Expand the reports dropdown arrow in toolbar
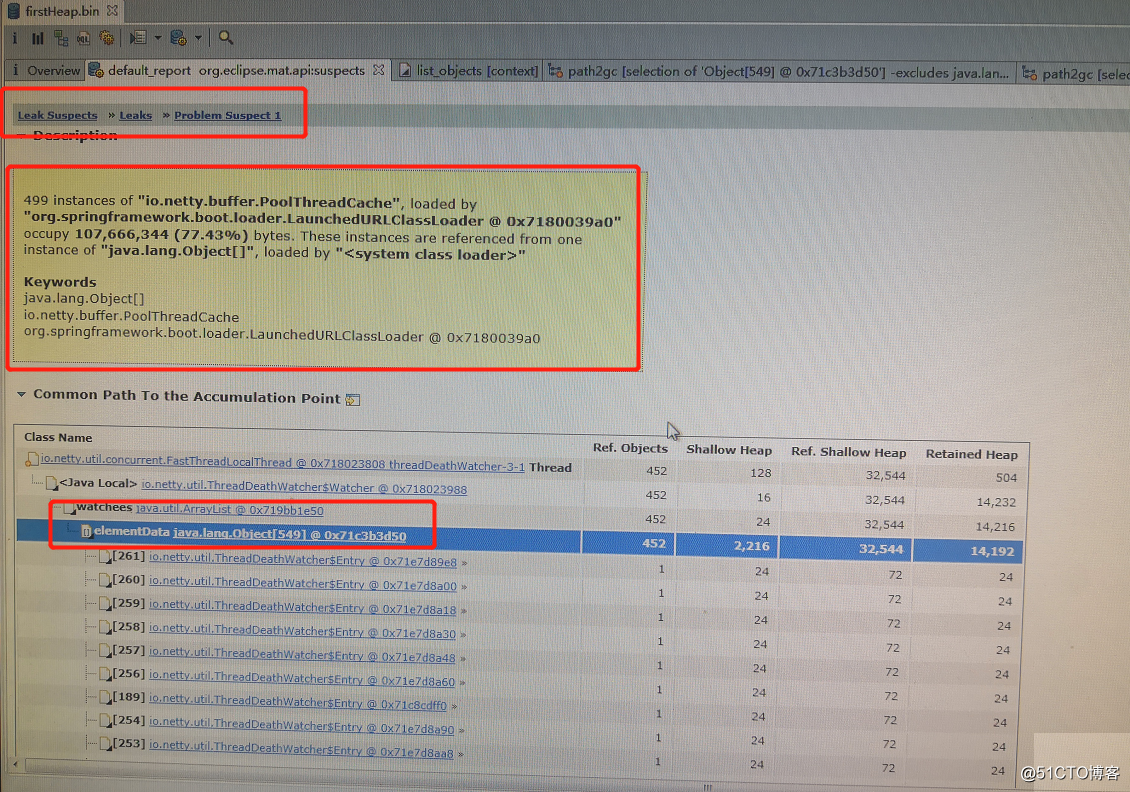This screenshot has height=792, width=1130. pyautogui.click(x=158, y=37)
